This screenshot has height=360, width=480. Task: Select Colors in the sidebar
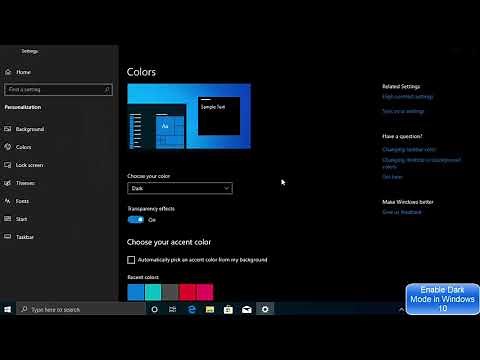click(18, 147)
